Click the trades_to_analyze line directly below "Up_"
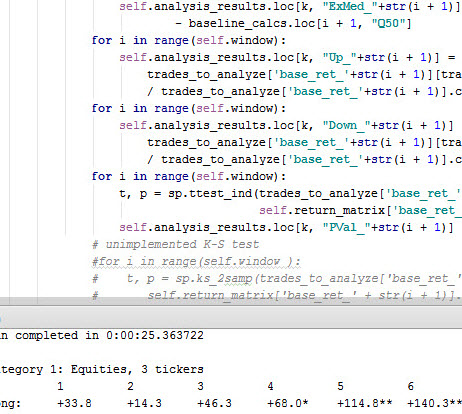 304,75
